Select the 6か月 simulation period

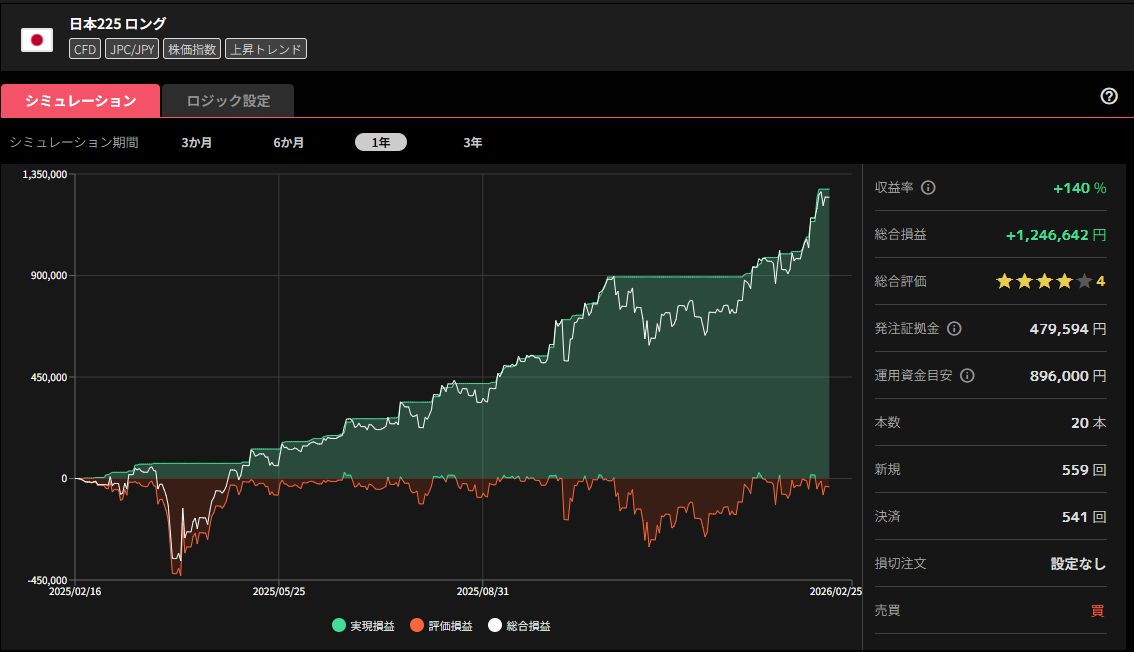pyautogui.click(x=289, y=142)
